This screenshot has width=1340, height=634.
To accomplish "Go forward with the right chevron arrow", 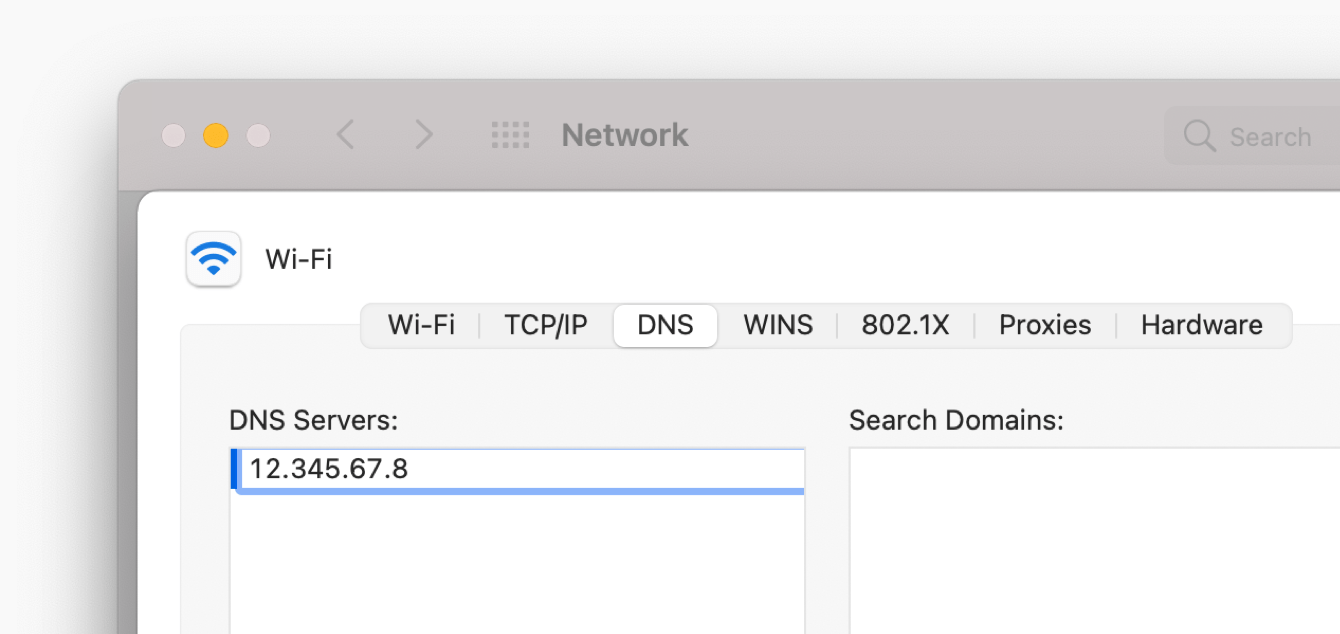I will [x=424, y=135].
